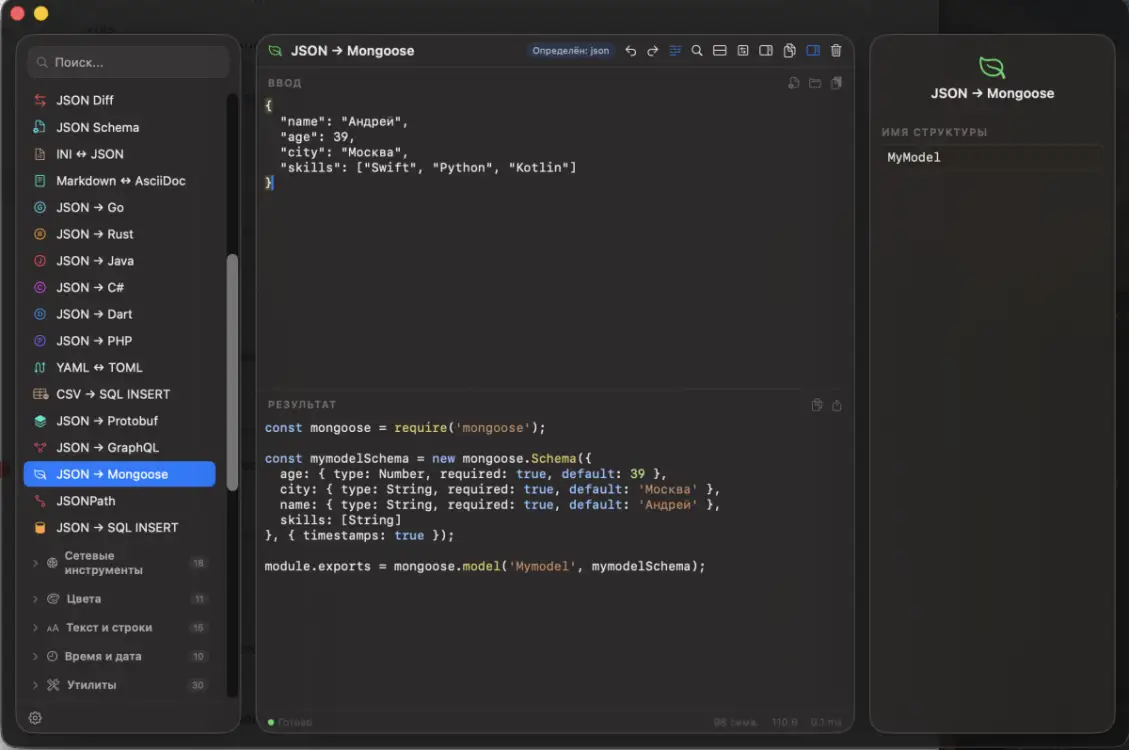Screen dimensions: 1129x750
Task: Switch to the stacked split layout icon
Action: (x=719, y=50)
